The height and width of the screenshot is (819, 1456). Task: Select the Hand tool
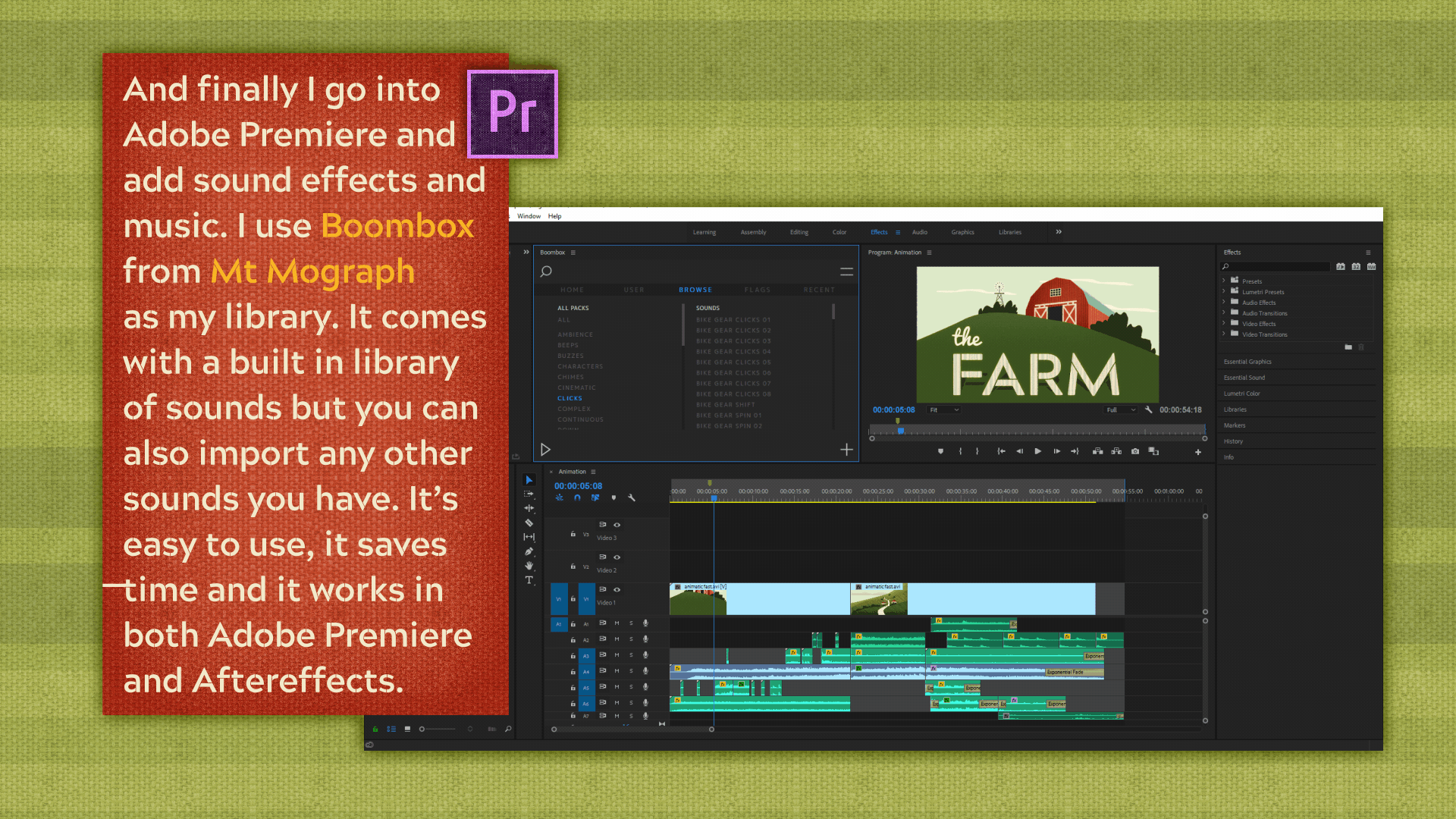coord(529,566)
